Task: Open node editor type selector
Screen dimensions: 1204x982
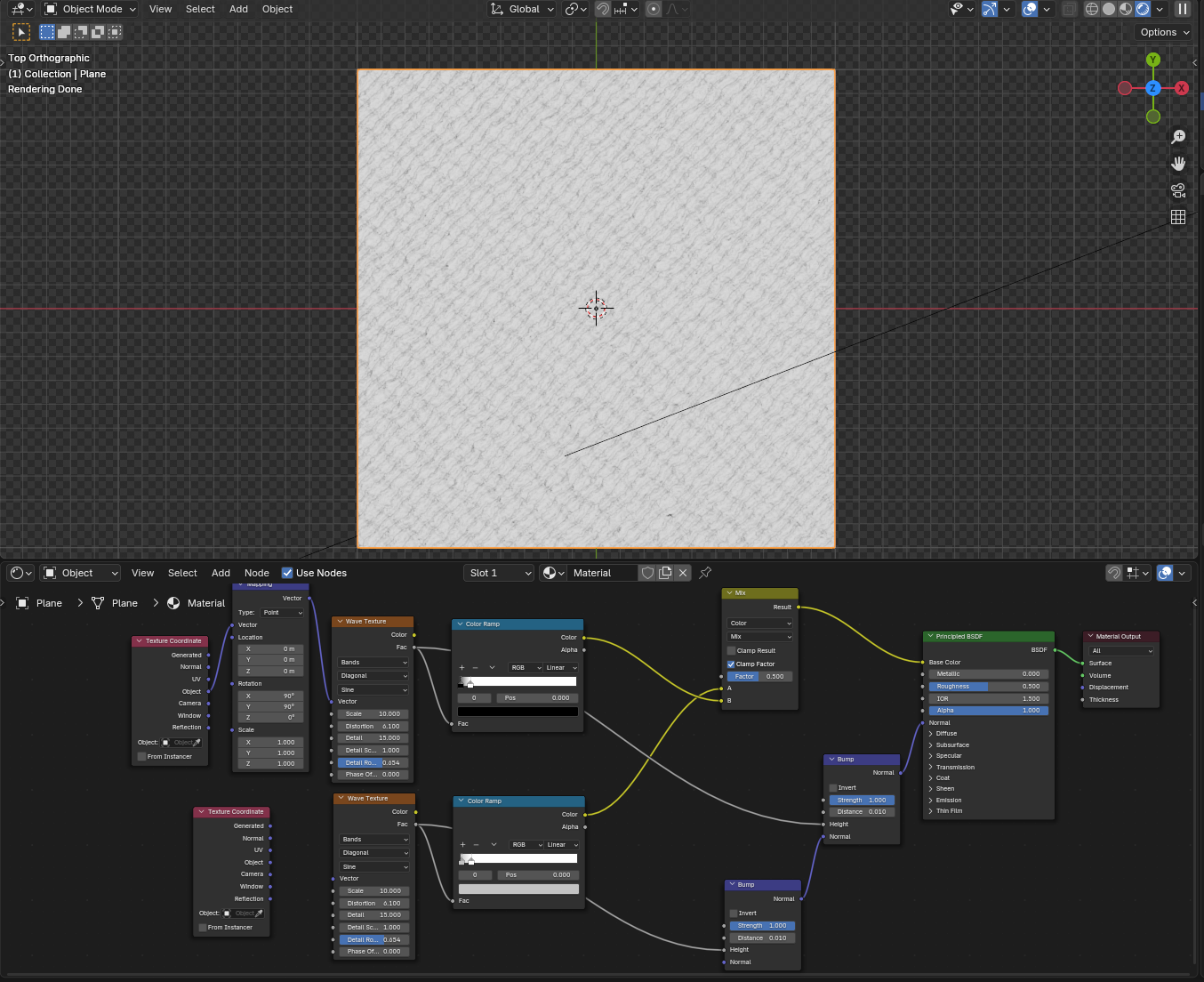Action: [x=20, y=573]
